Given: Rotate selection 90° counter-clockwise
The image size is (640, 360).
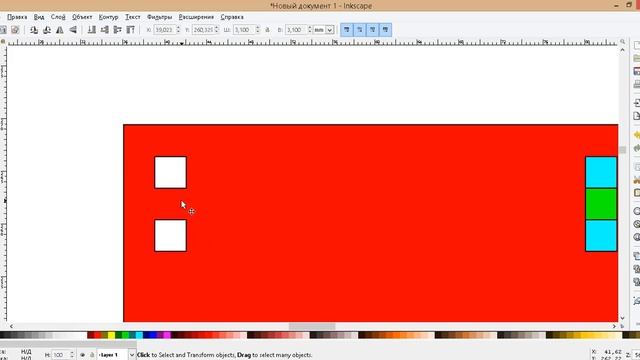Looking at the screenshot, I should (34, 30).
